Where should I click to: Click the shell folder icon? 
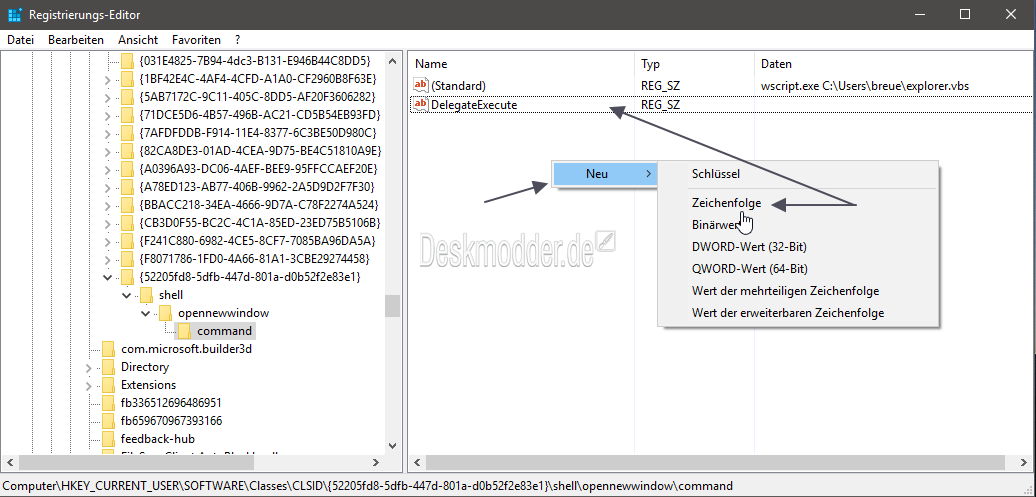(x=146, y=295)
